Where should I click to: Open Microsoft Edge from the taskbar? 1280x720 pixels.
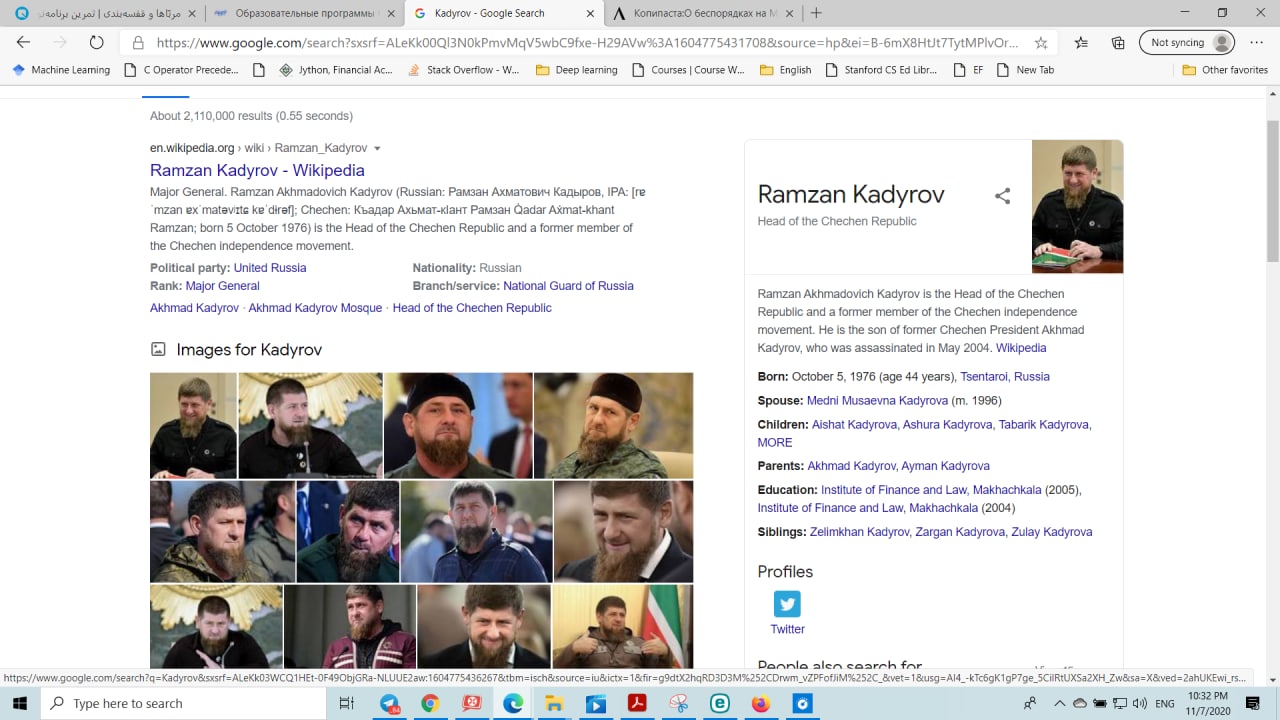513,703
